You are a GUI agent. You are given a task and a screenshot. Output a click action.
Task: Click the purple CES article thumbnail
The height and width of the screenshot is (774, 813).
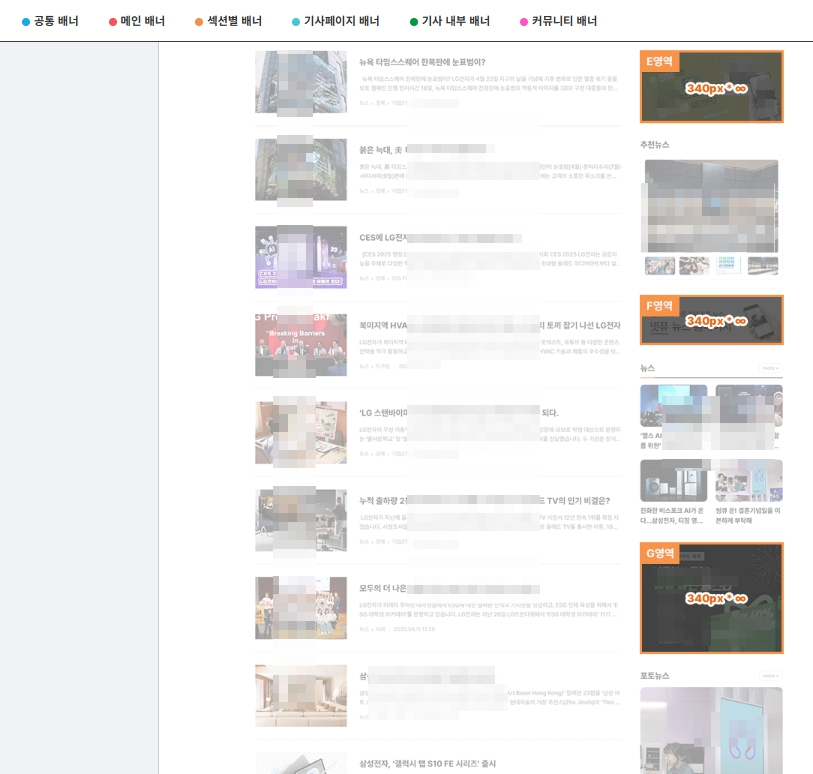tap(301, 257)
